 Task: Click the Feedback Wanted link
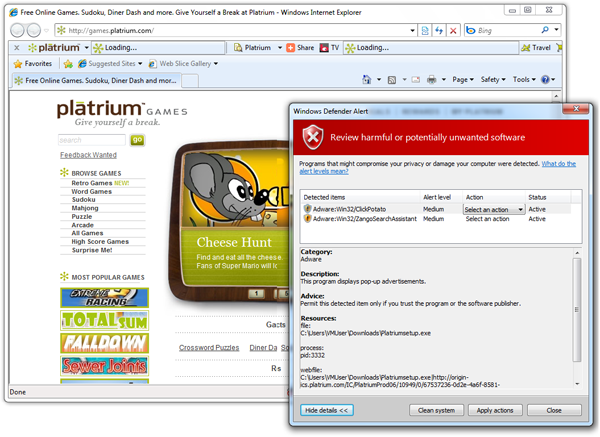[88, 155]
